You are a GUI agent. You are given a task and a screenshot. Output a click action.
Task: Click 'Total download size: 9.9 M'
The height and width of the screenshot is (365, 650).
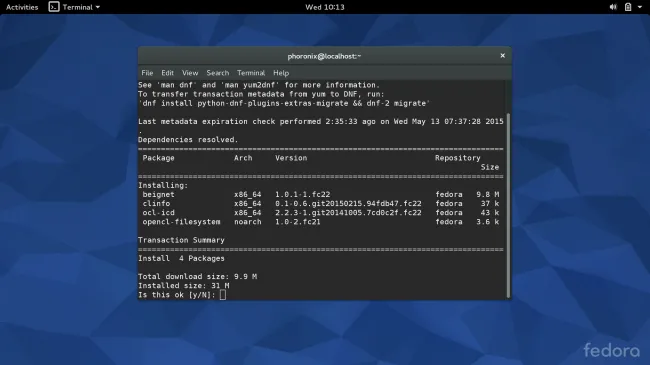pos(197,276)
